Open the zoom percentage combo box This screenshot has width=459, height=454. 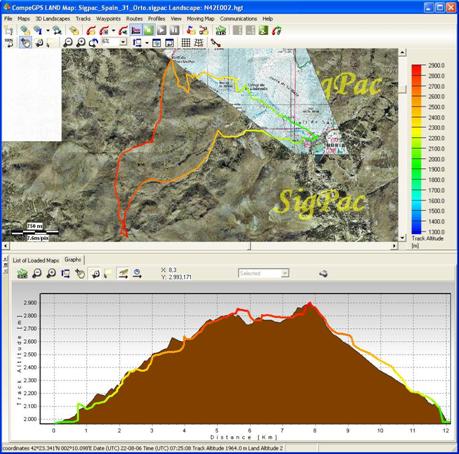click(x=114, y=42)
